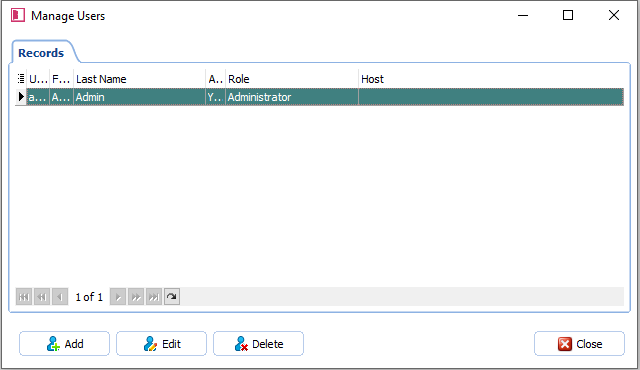Sort by Last Name column header
The width and height of the screenshot is (640, 370).
pos(140,79)
